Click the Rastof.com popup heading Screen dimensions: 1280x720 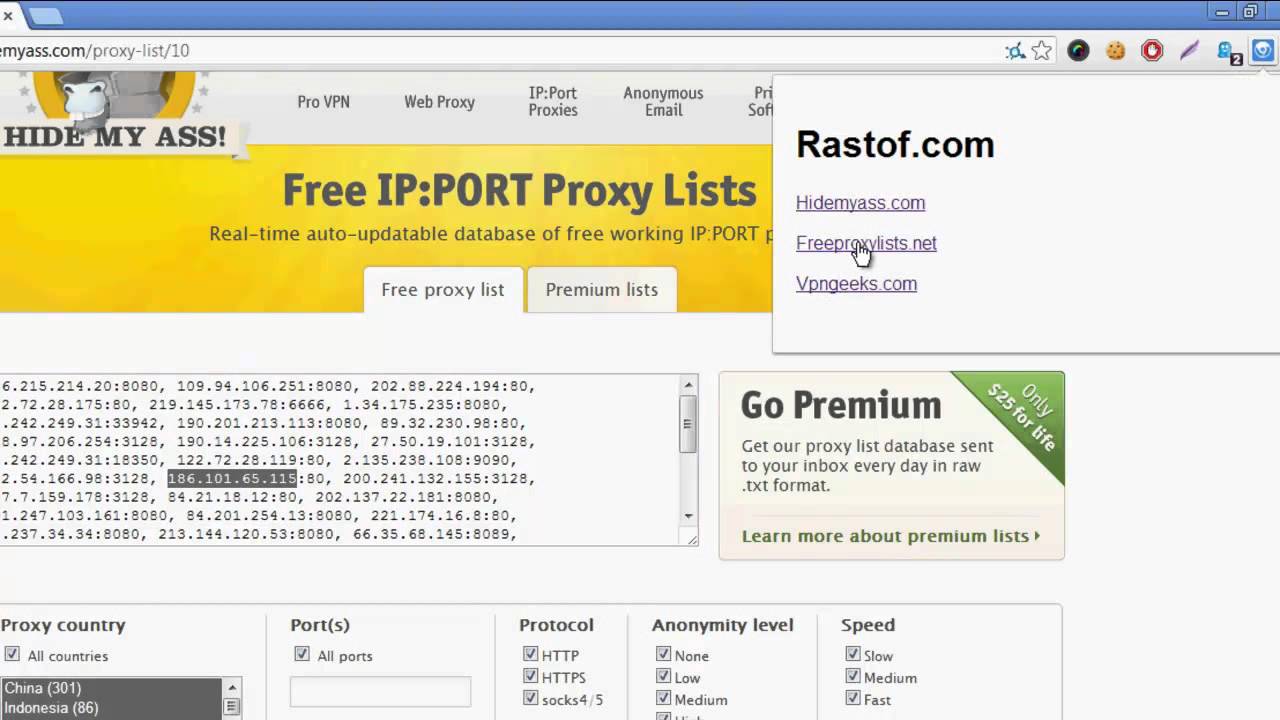pyautogui.click(x=895, y=145)
